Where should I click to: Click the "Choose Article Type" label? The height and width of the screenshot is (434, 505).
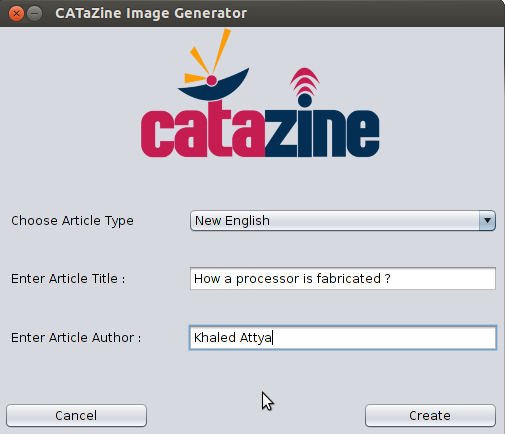point(72,221)
